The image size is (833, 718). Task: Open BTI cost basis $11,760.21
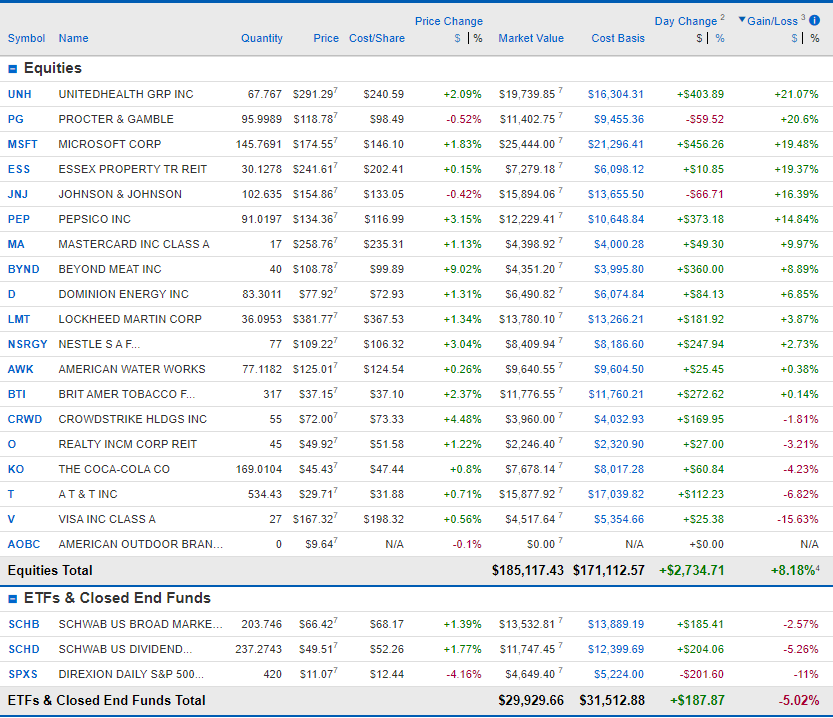point(615,394)
